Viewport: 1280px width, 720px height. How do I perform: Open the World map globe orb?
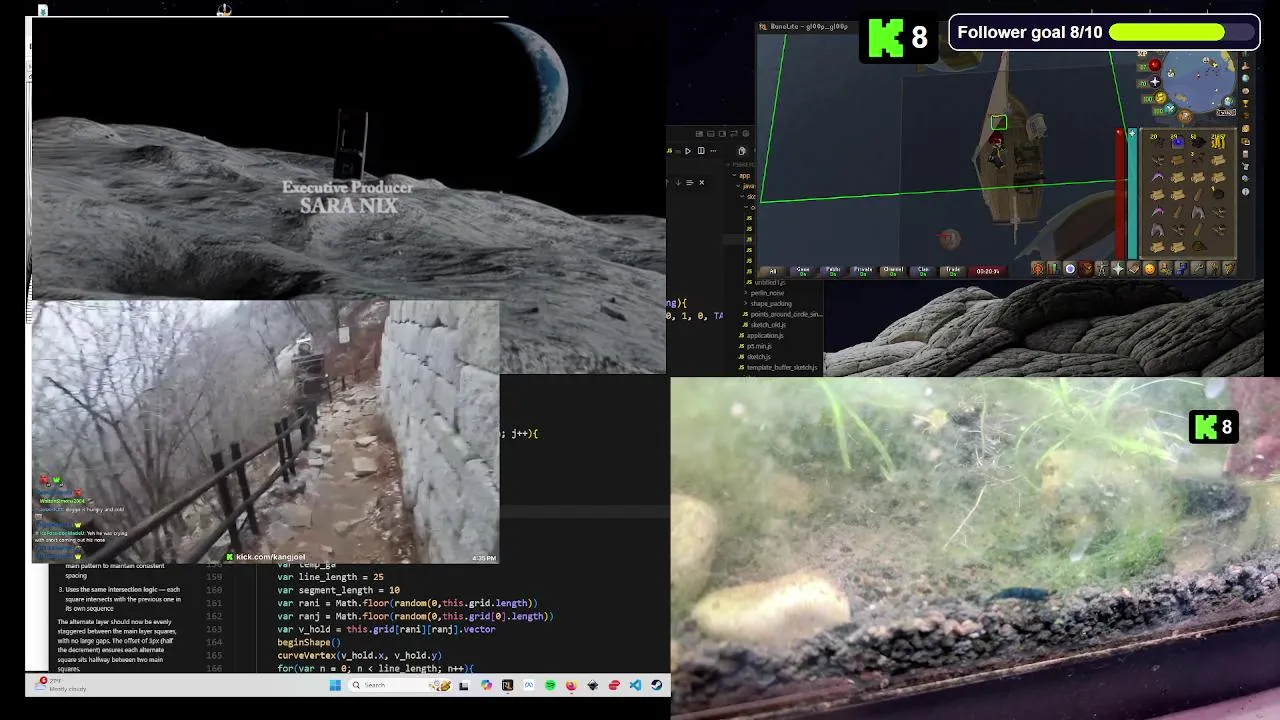[1228, 102]
